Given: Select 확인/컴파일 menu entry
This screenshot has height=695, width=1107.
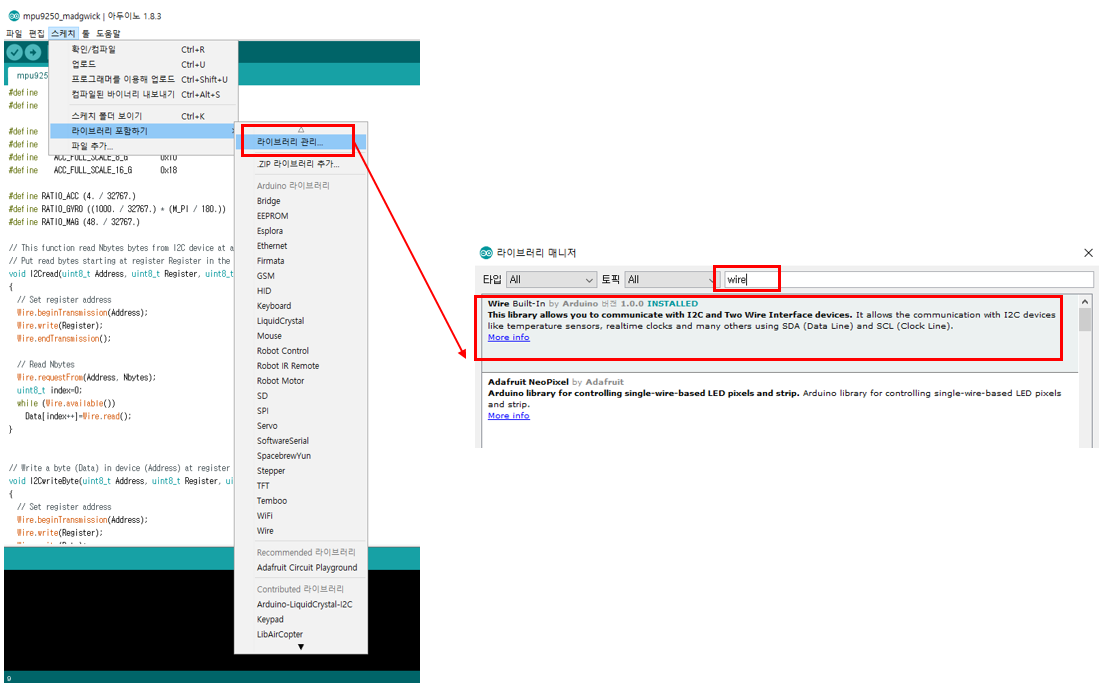Looking at the screenshot, I should 143,49.
